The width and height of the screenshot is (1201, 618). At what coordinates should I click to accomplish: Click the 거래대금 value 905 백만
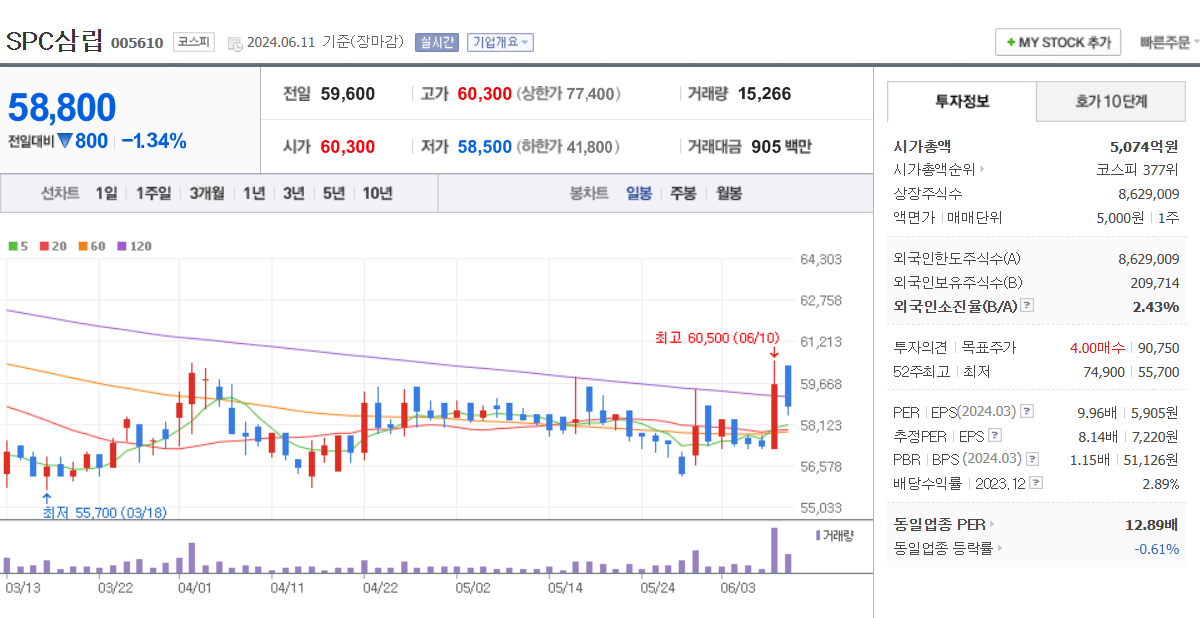point(781,147)
